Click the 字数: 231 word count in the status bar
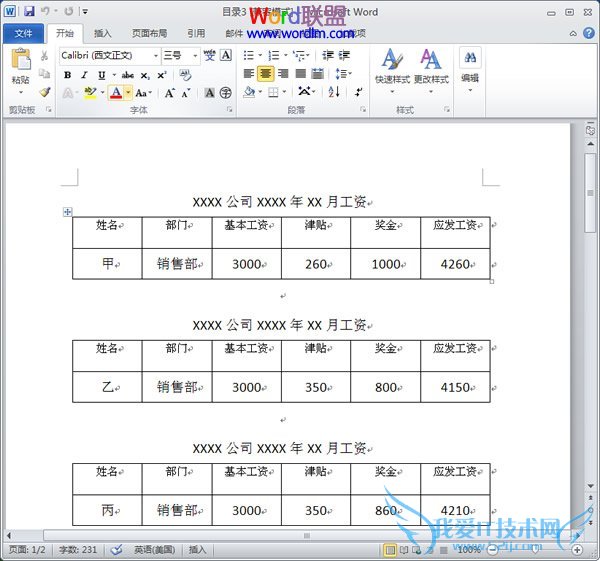 click(x=78, y=550)
